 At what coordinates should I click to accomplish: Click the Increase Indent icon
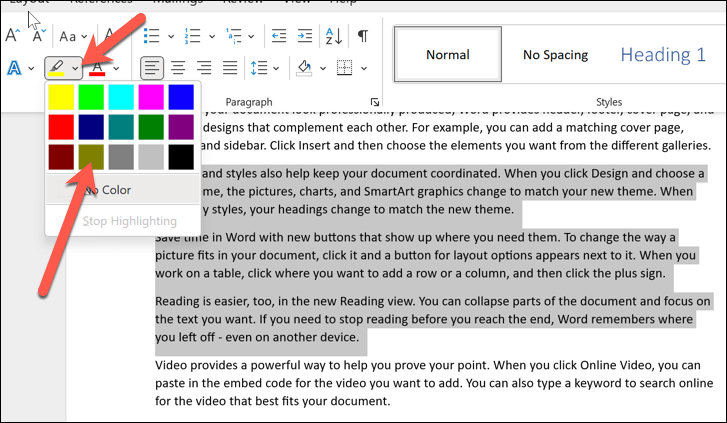click(305, 36)
